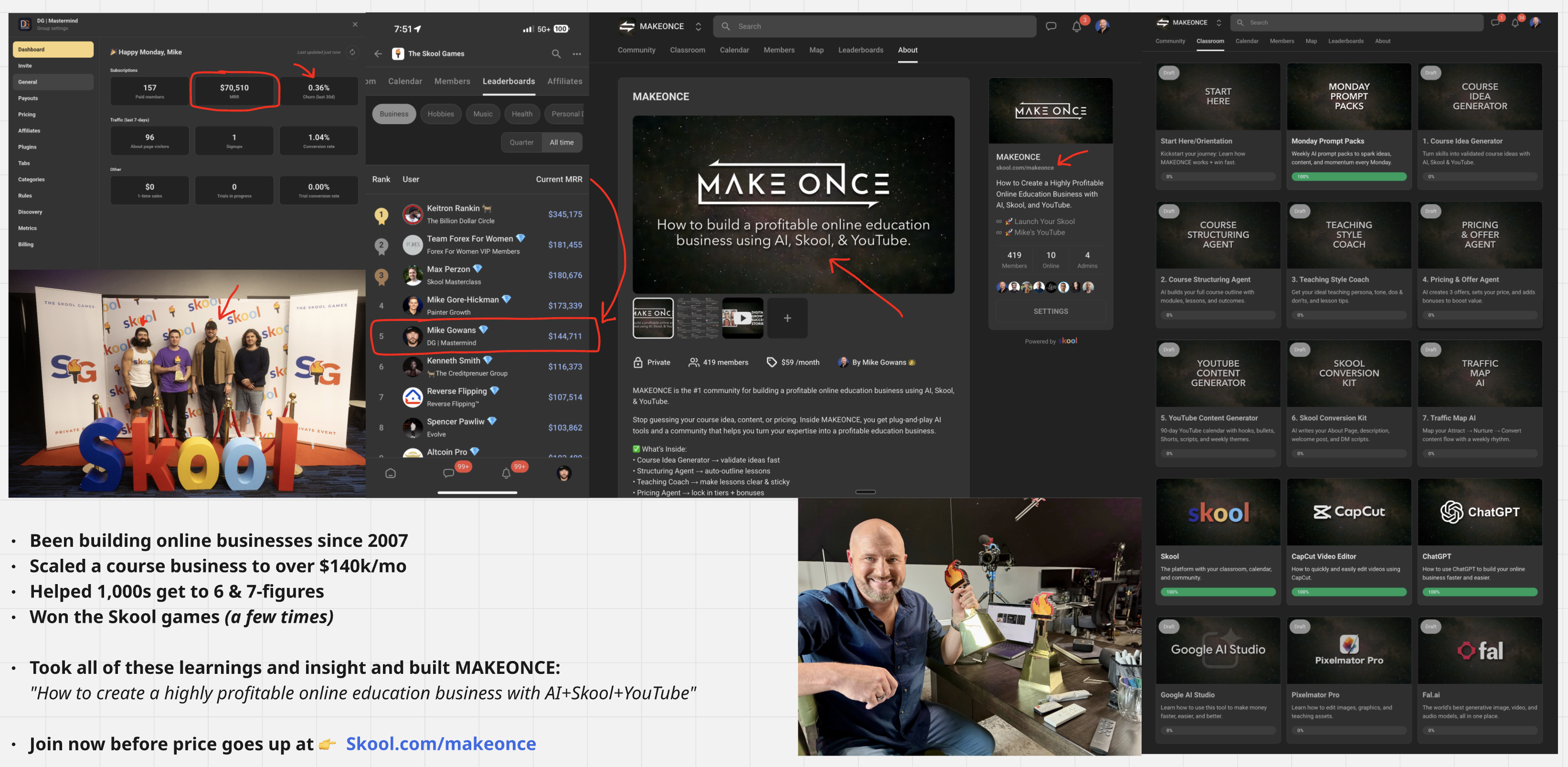1568x767 pixels.
Task: Open the fal course card
Action: click(x=1479, y=679)
